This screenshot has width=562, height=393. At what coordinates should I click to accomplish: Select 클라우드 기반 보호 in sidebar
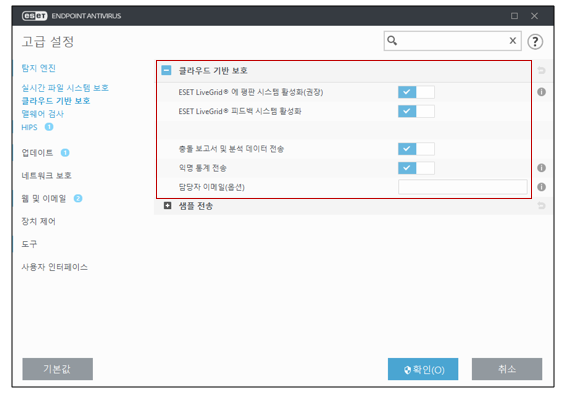tap(56, 101)
